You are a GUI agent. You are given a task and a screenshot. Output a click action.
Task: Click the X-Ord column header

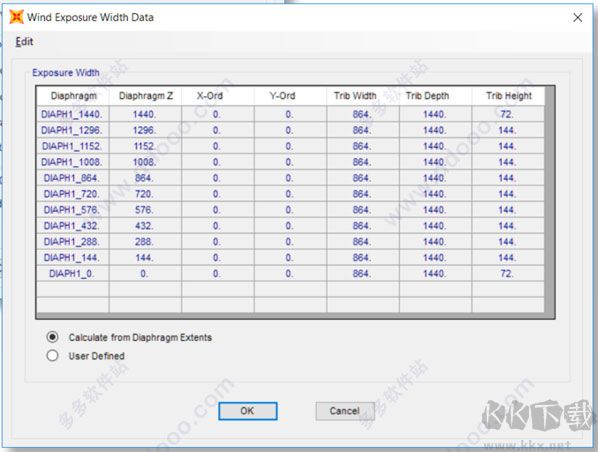pyautogui.click(x=218, y=96)
